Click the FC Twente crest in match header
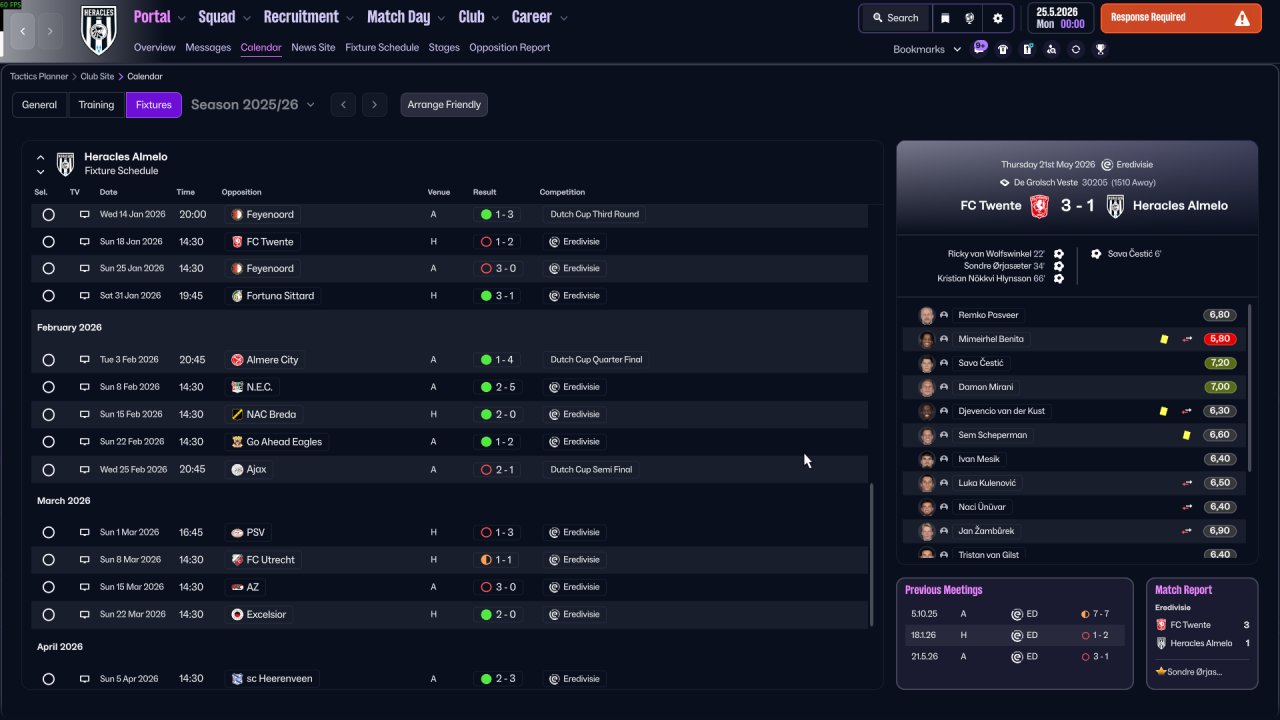This screenshot has width=1280, height=720. coord(1040,206)
